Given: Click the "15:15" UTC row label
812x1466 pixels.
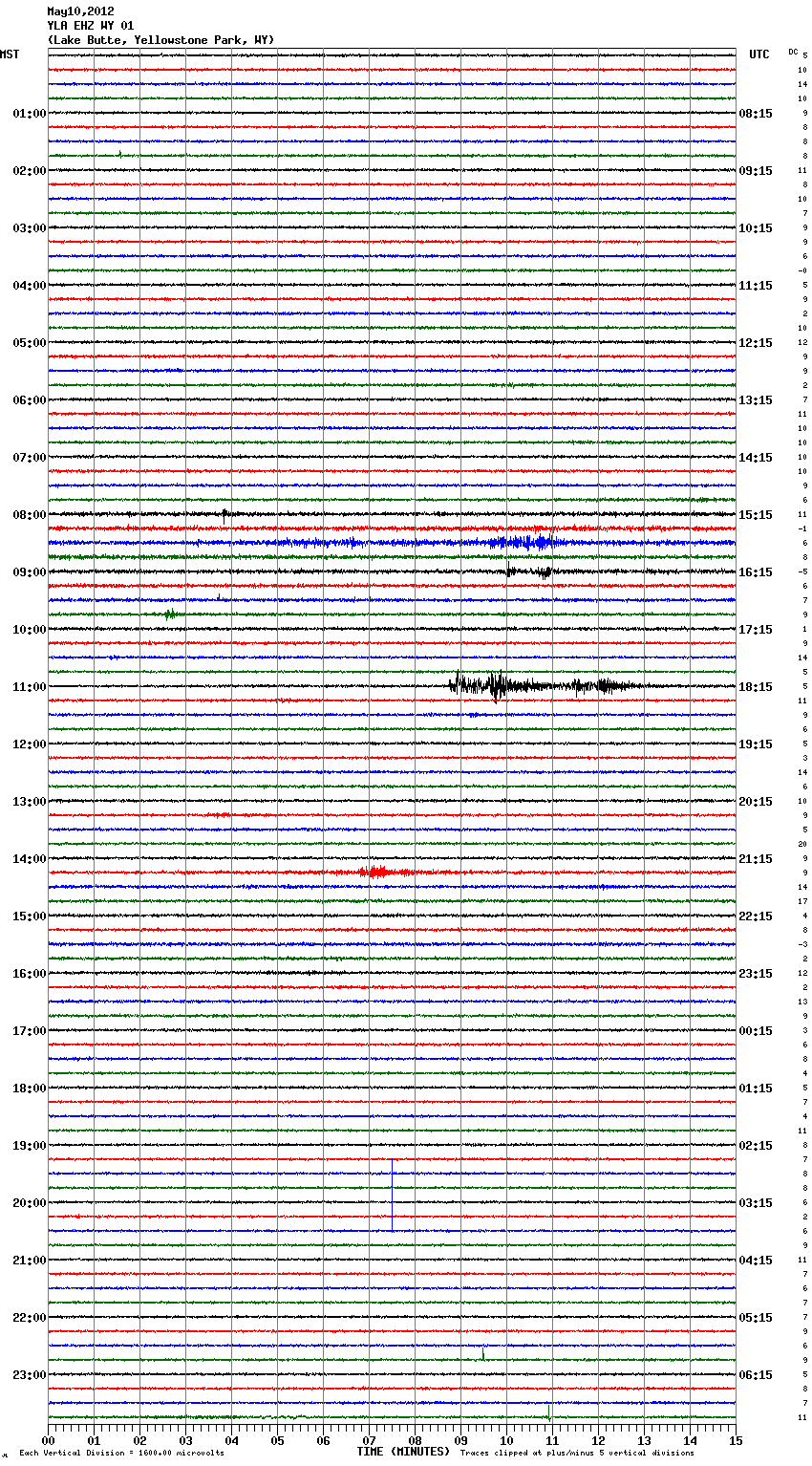Looking at the screenshot, I should pos(756,515).
